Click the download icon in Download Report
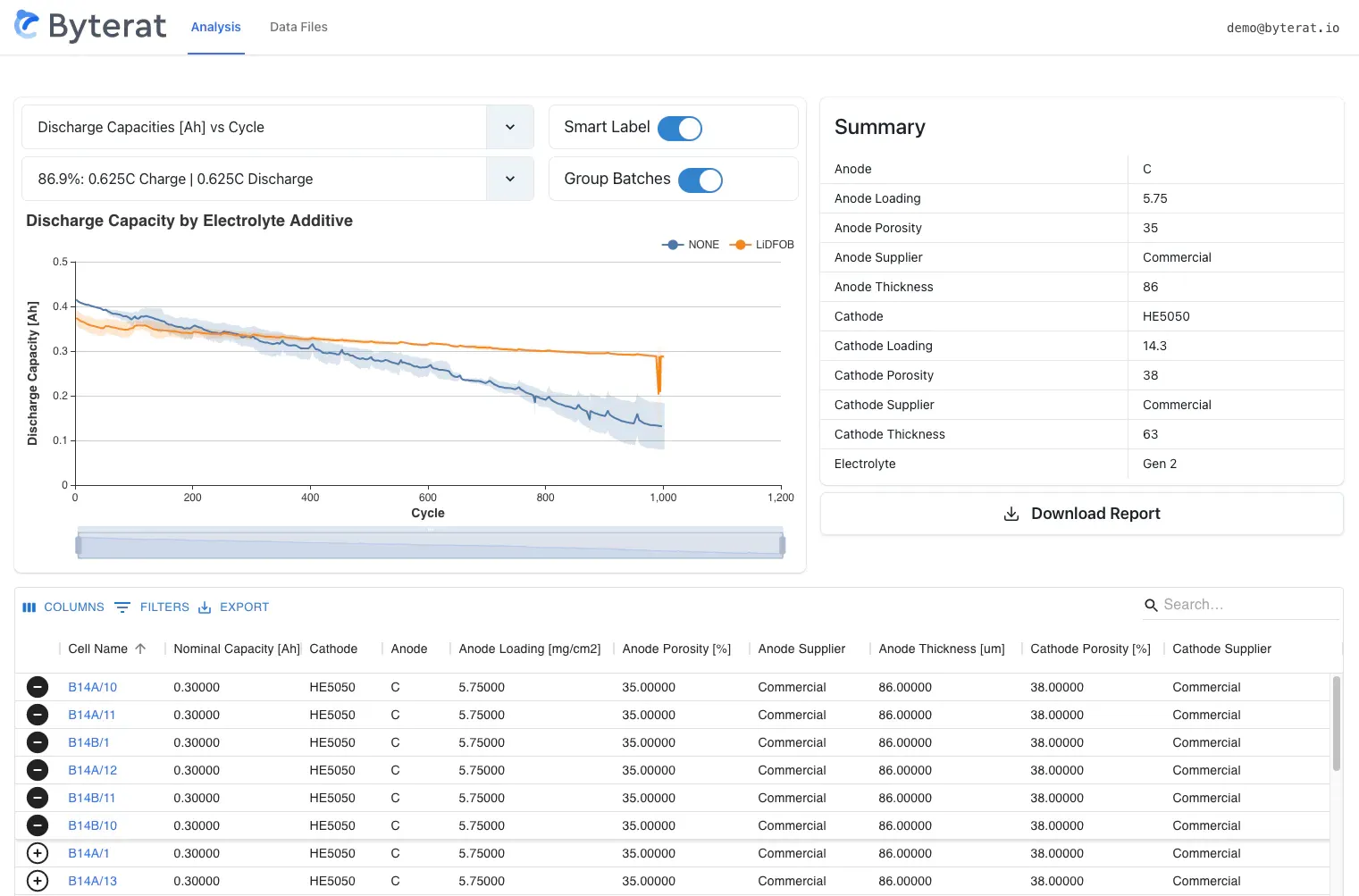 coord(1011,514)
